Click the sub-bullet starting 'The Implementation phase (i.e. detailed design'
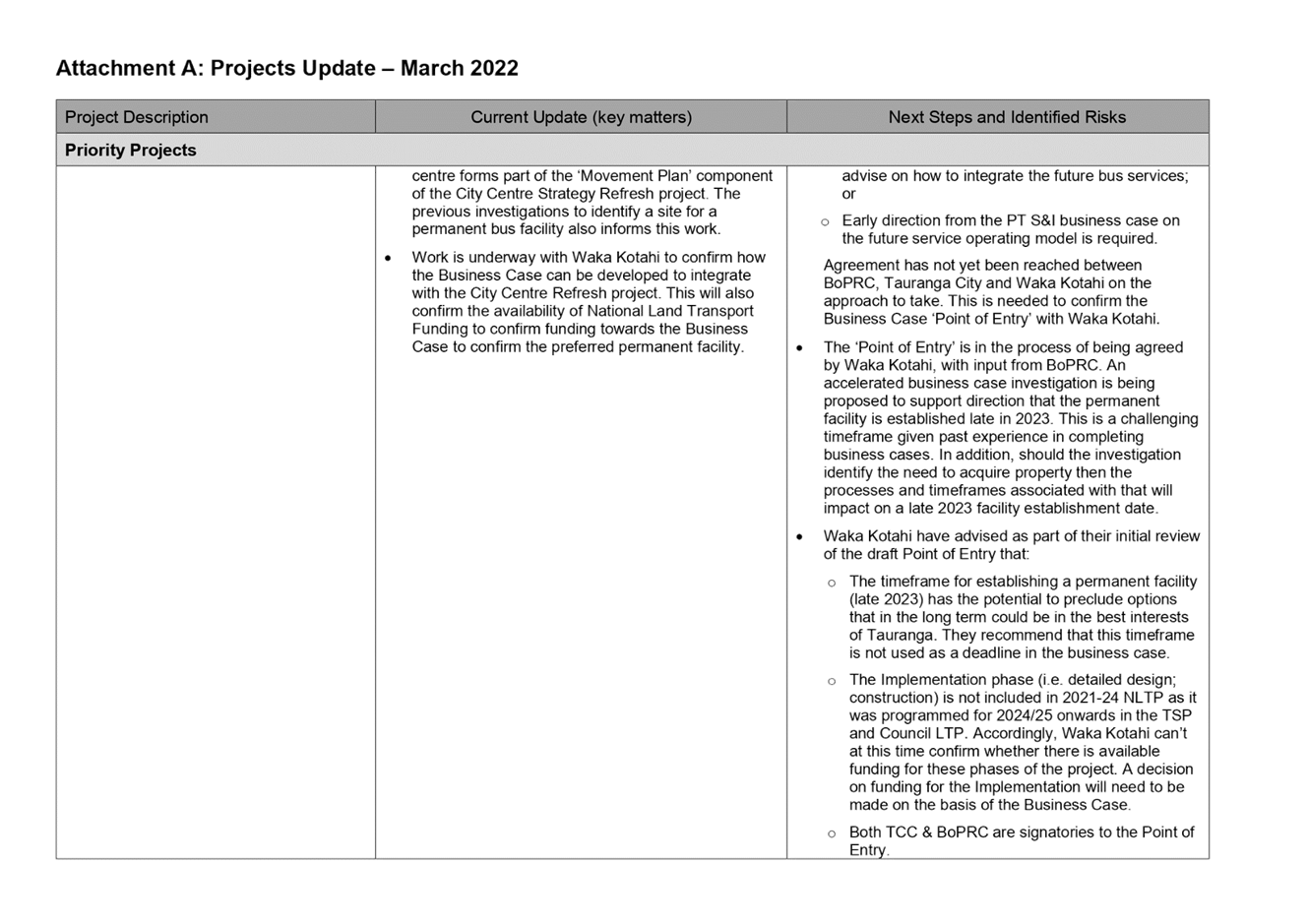The width and height of the screenshot is (1308, 924). click(x=1023, y=742)
